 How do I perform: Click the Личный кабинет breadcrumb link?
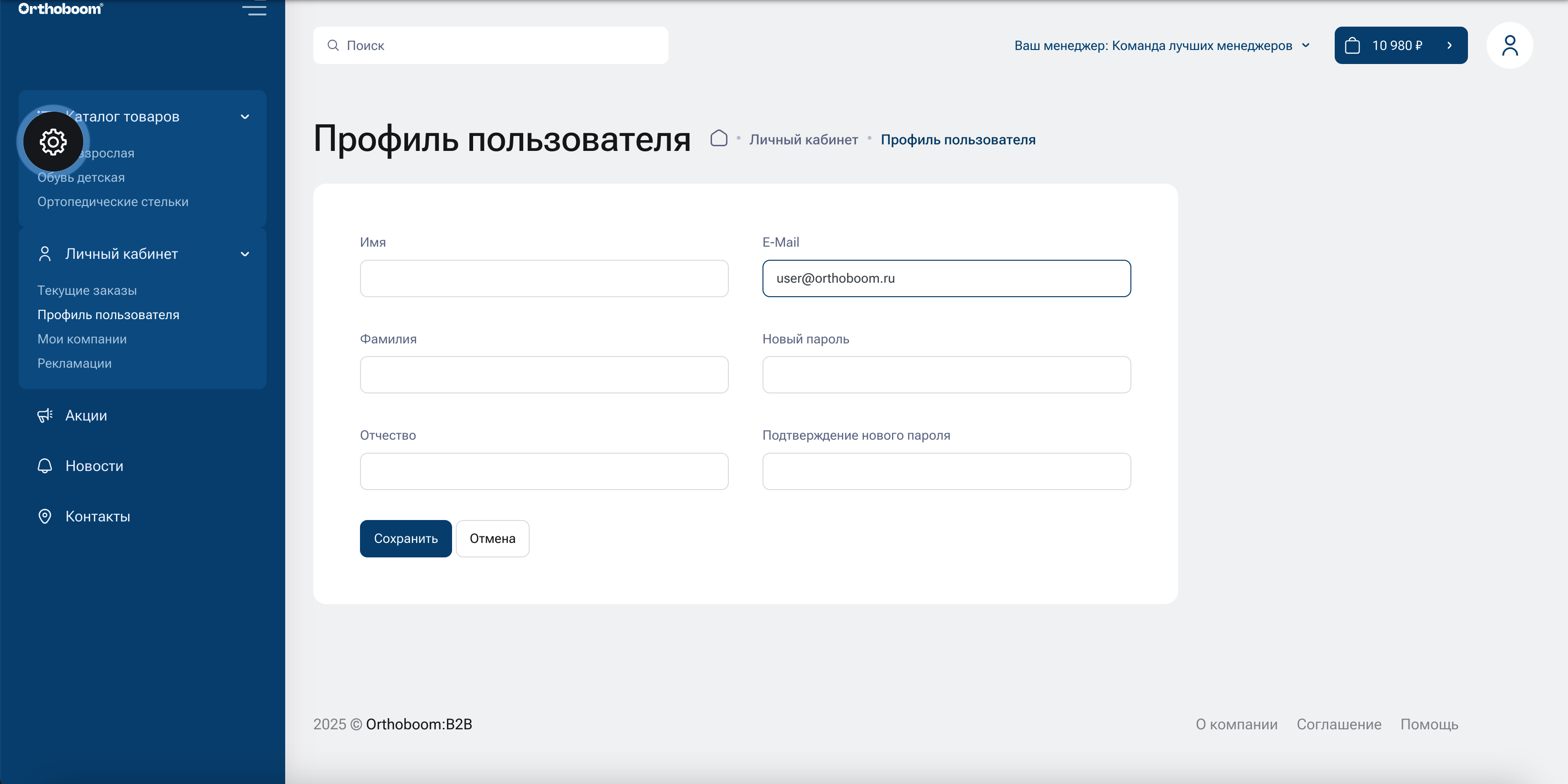(804, 139)
